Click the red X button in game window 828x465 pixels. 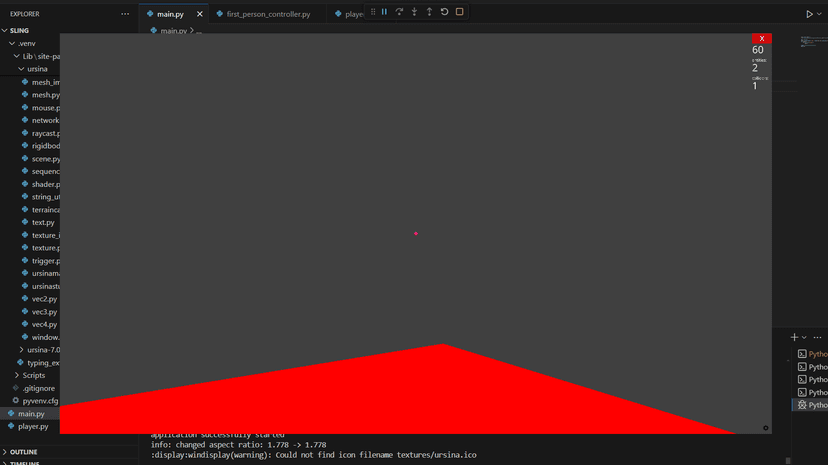click(761, 39)
